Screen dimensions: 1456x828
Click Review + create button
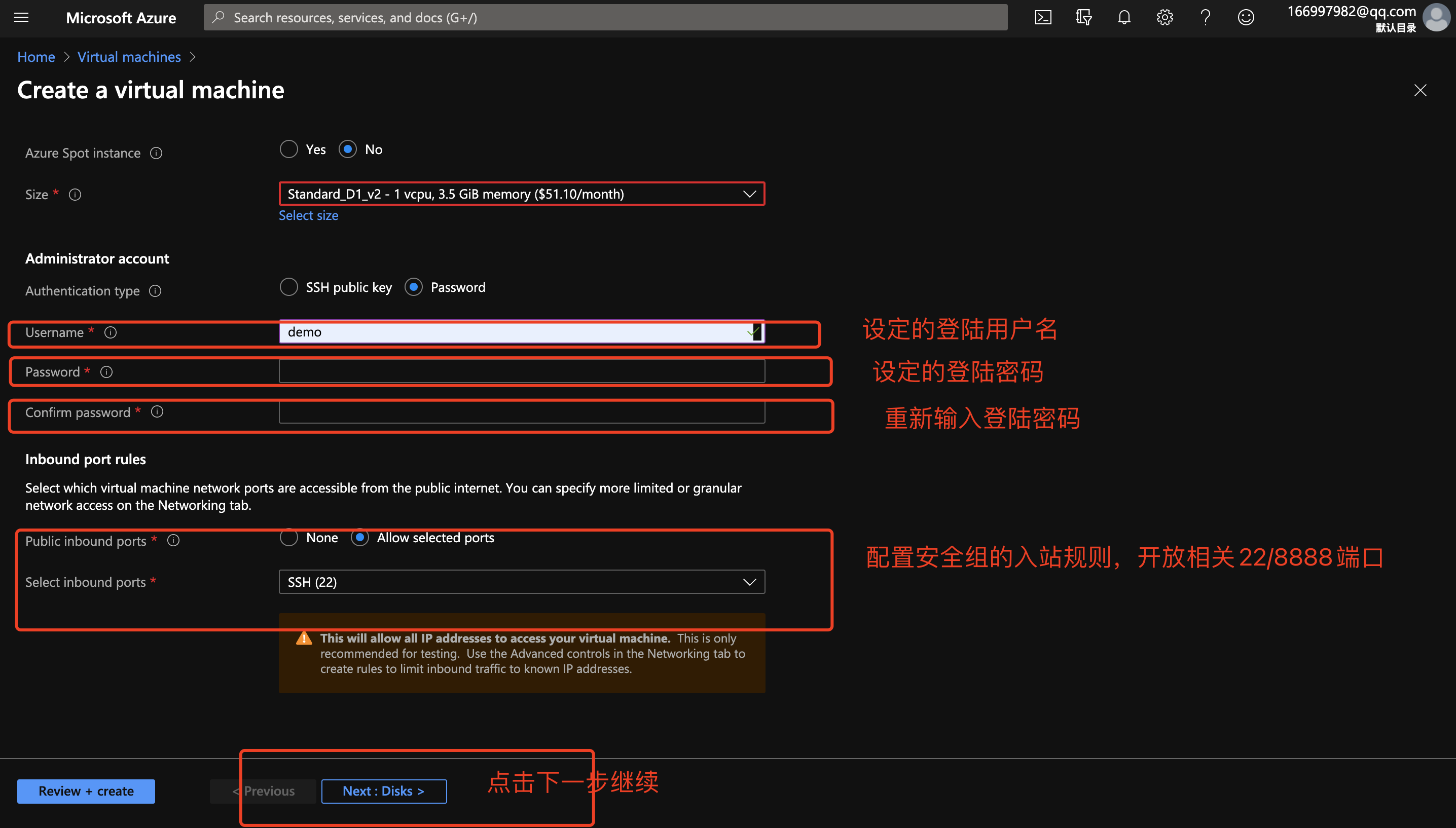click(86, 791)
